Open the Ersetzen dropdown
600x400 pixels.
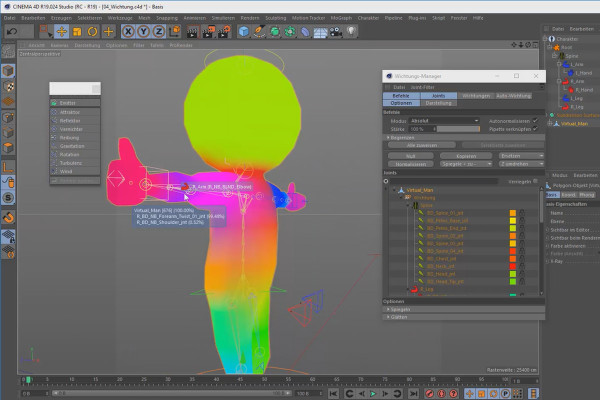pos(521,156)
